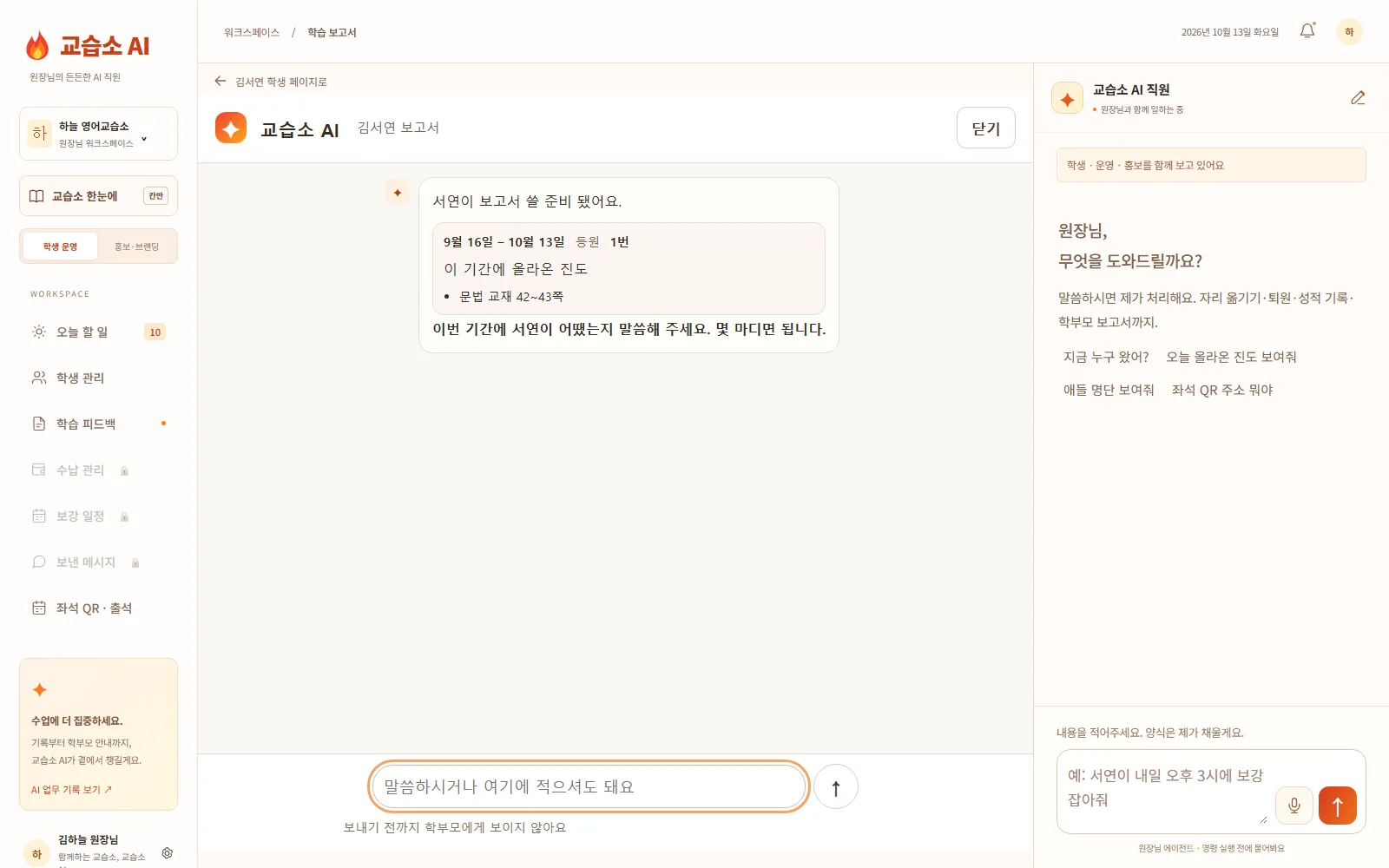Switch to the 학생 운영 tab
The height and width of the screenshot is (868, 1389).
[60, 247]
